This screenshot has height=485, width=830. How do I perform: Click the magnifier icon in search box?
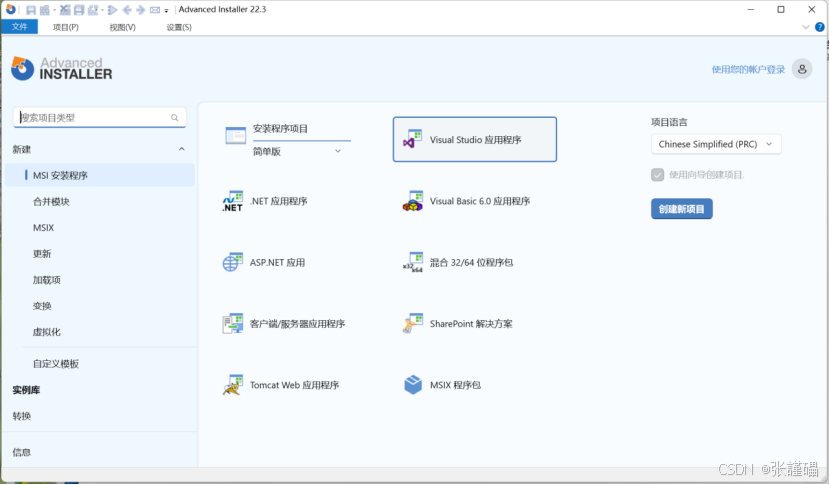175,118
